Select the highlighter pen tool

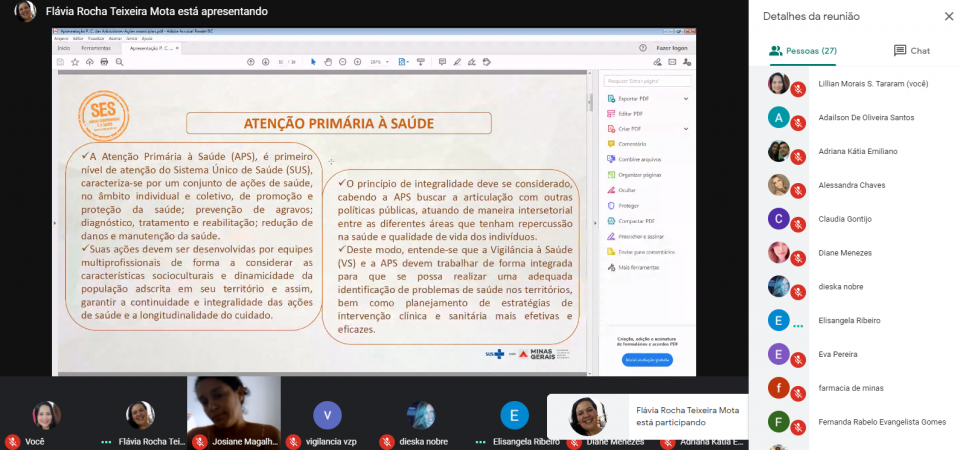[457, 62]
